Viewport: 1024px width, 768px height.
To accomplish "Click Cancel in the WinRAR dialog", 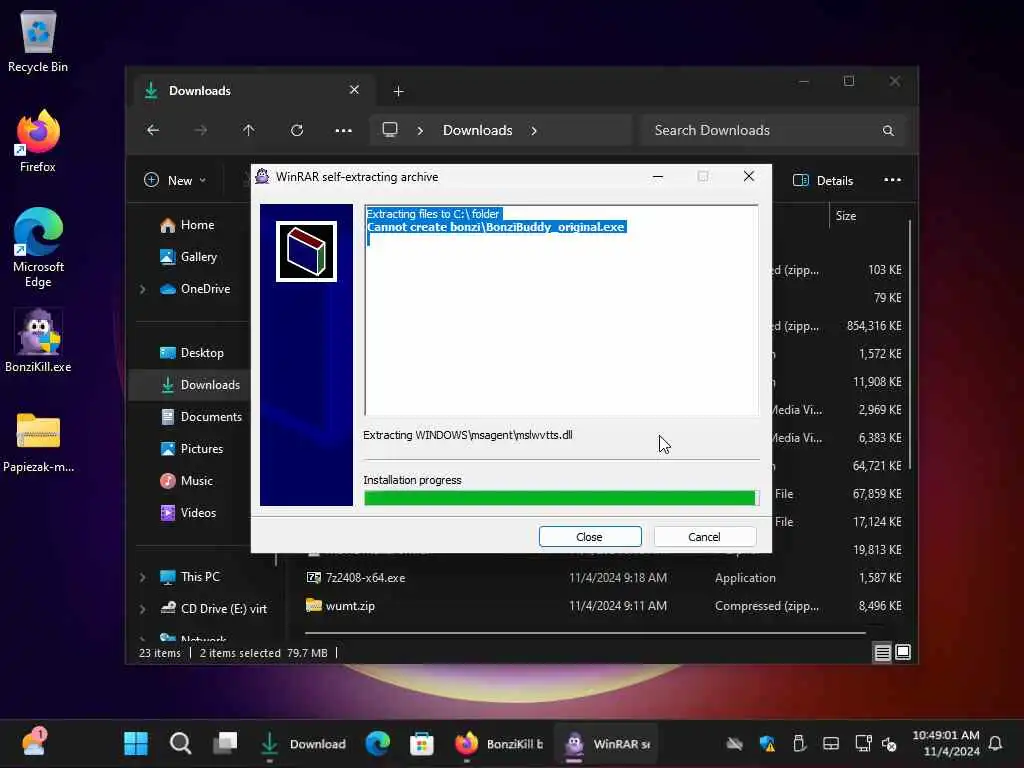I will tap(705, 537).
